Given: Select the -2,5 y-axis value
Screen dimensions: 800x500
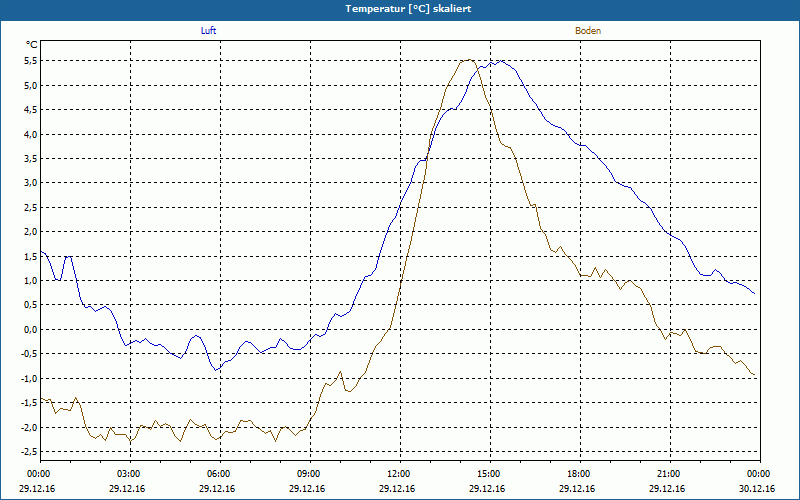Looking at the screenshot, I should pyautogui.click(x=30, y=452).
